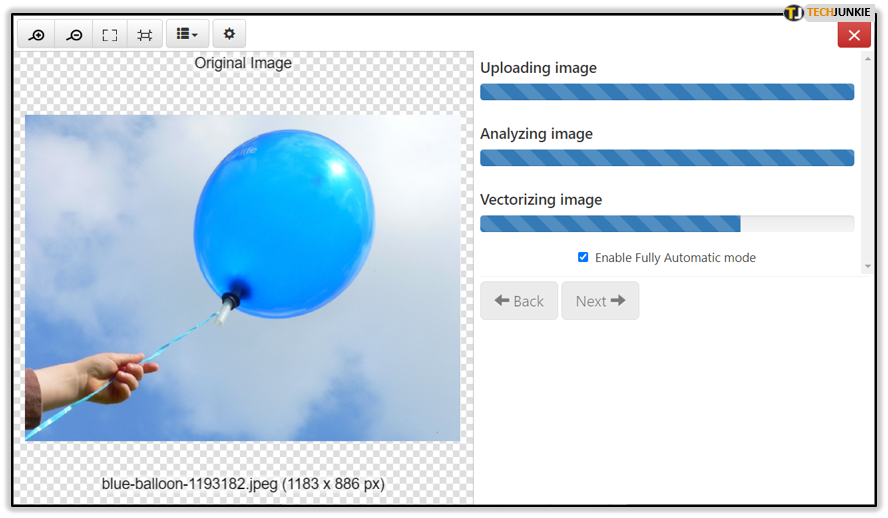The image size is (888, 518).
Task: Select the actual-size zoom icon
Action: tap(145, 35)
